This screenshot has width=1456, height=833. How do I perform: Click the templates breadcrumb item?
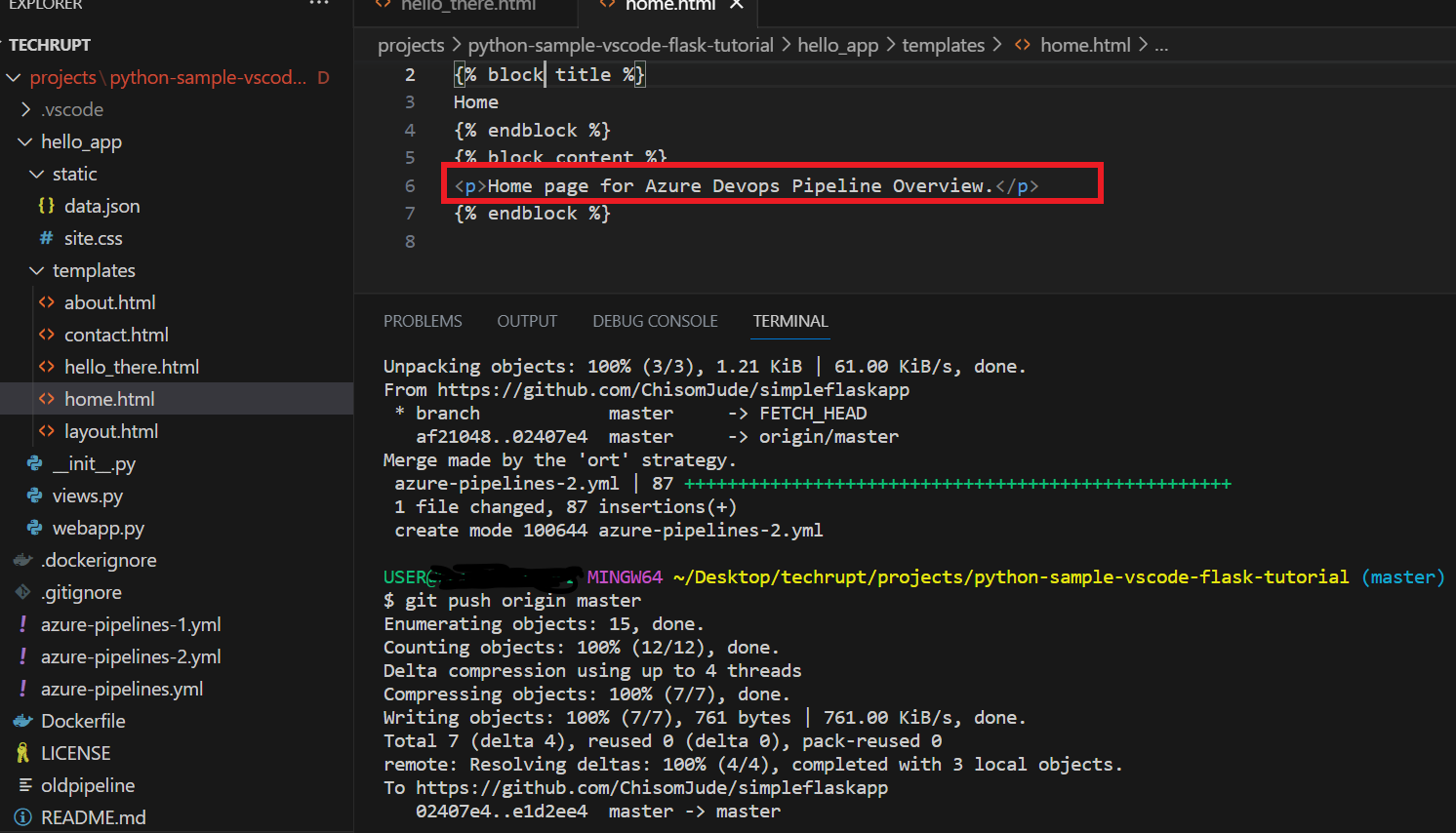(943, 44)
